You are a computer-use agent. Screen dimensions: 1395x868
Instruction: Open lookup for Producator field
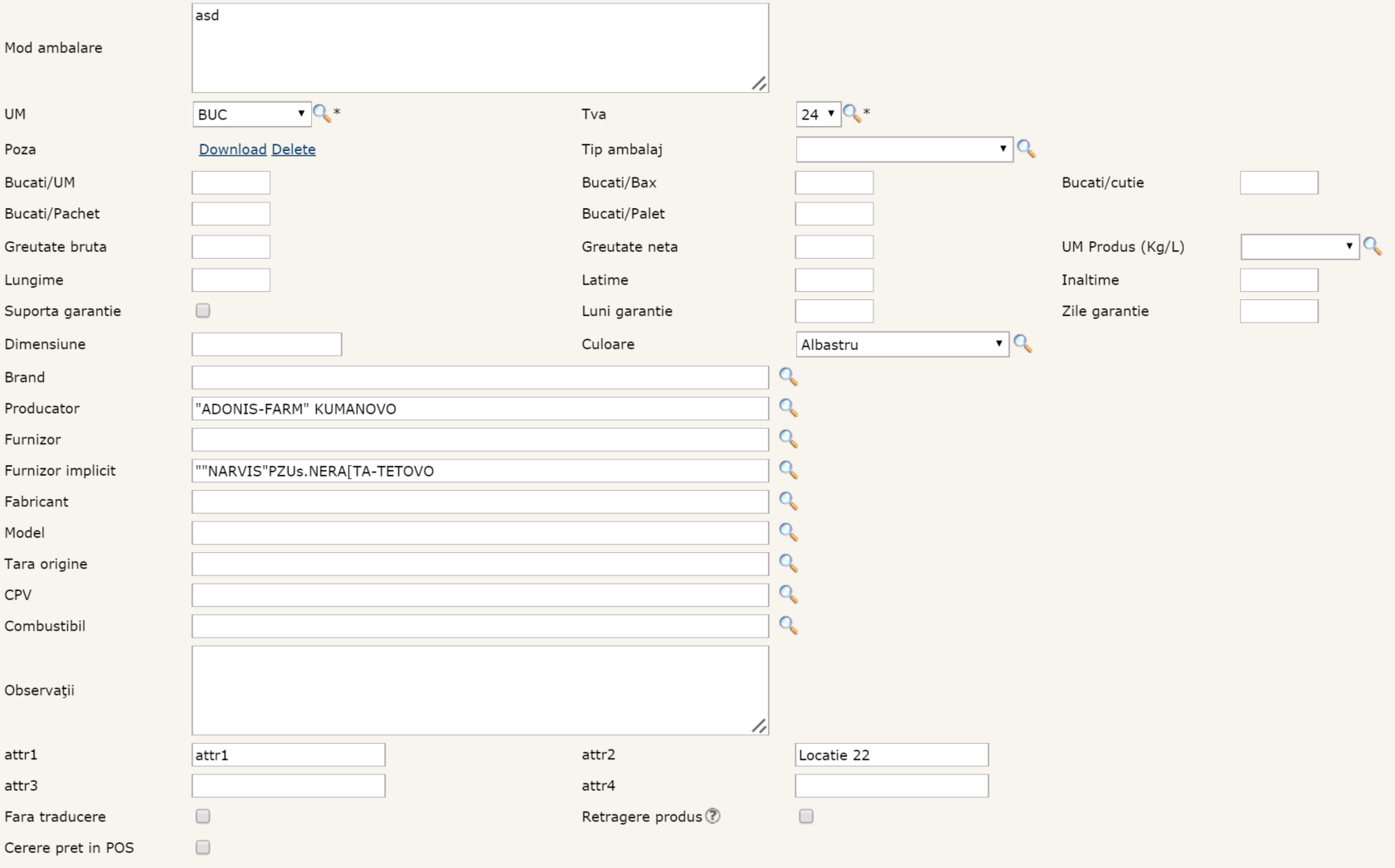point(788,408)
